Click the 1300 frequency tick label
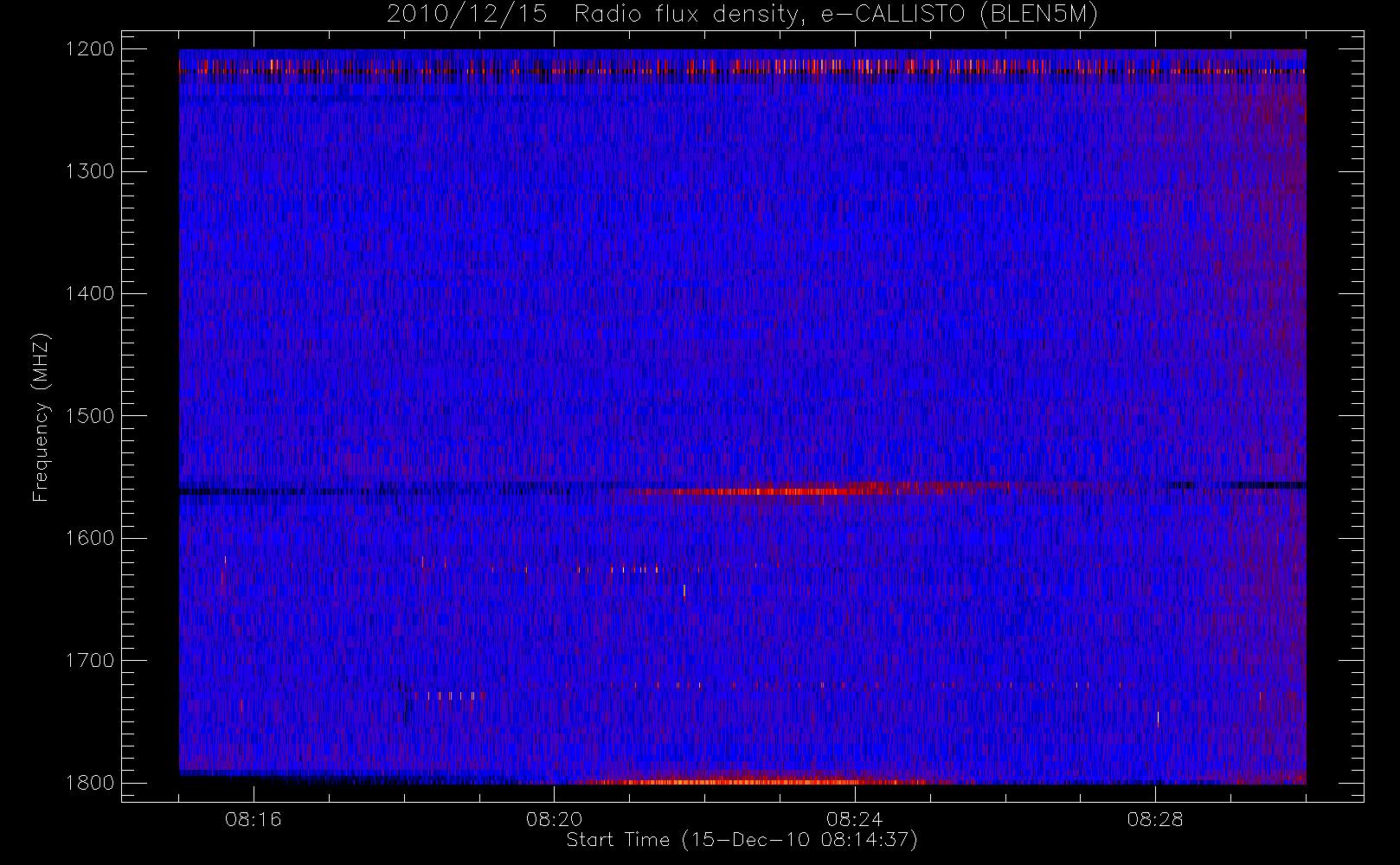This screenshot has width=1400, height=865. (91, 171)
